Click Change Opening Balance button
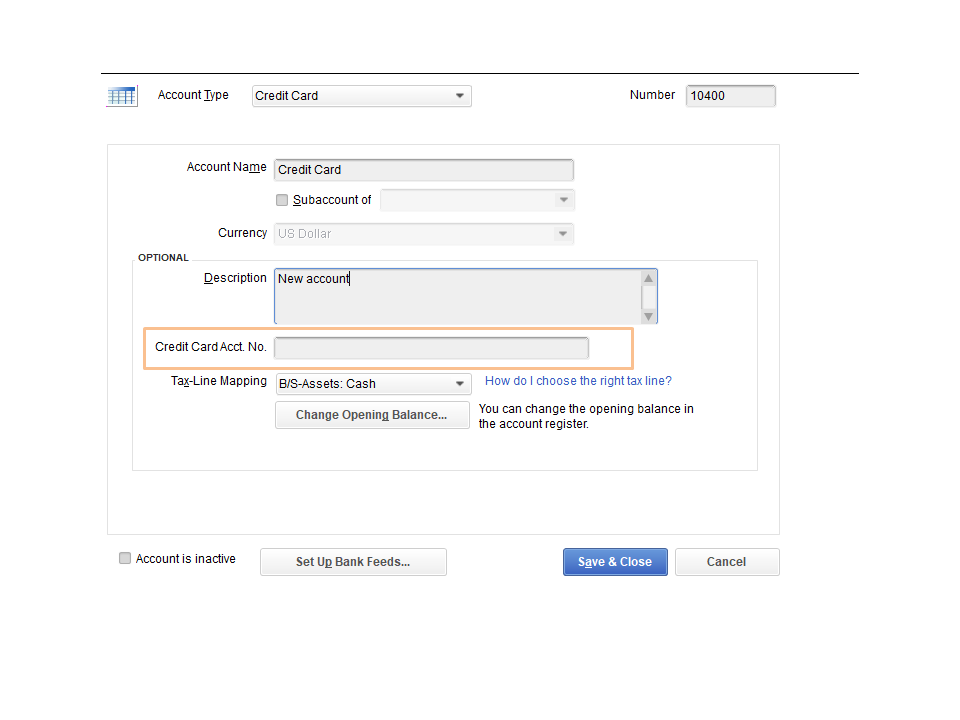960x720 pixels. tap(372, 415)
